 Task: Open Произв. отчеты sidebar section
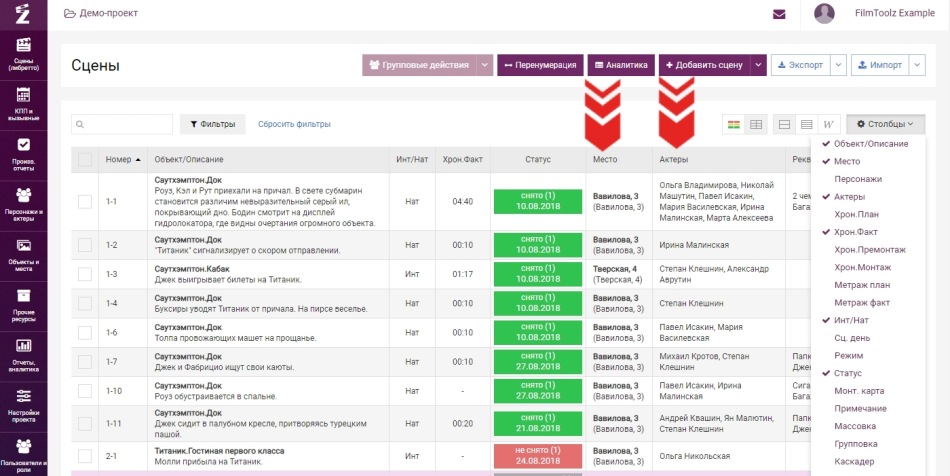tap(24, 154)
